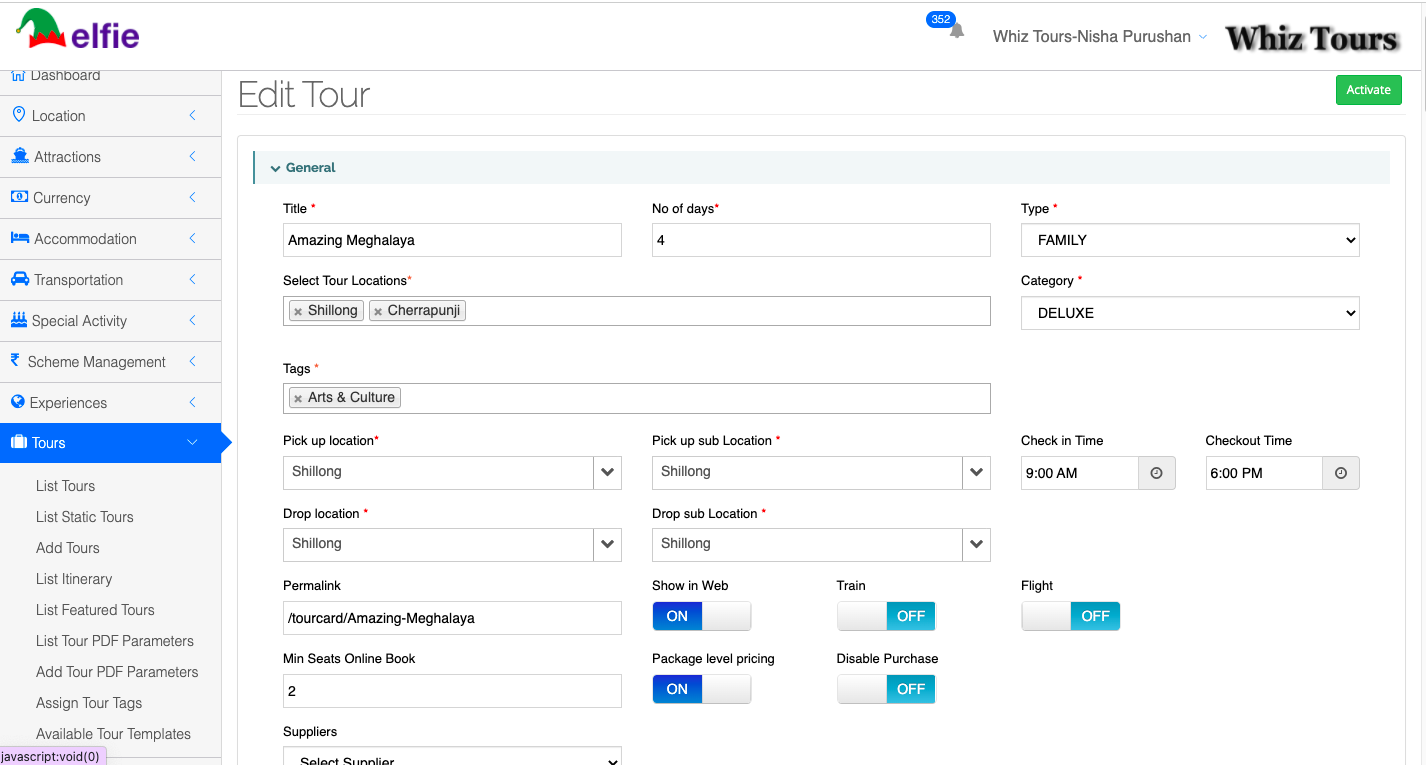Open the Pick up sub Location dropdown arrow

(x=976, y=473)
